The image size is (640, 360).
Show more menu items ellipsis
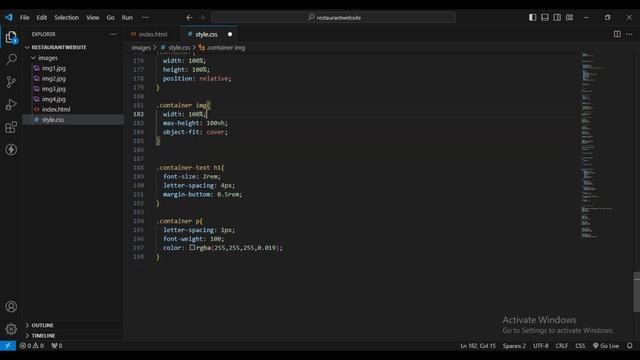pyautogui.click(x=145, y=18)
